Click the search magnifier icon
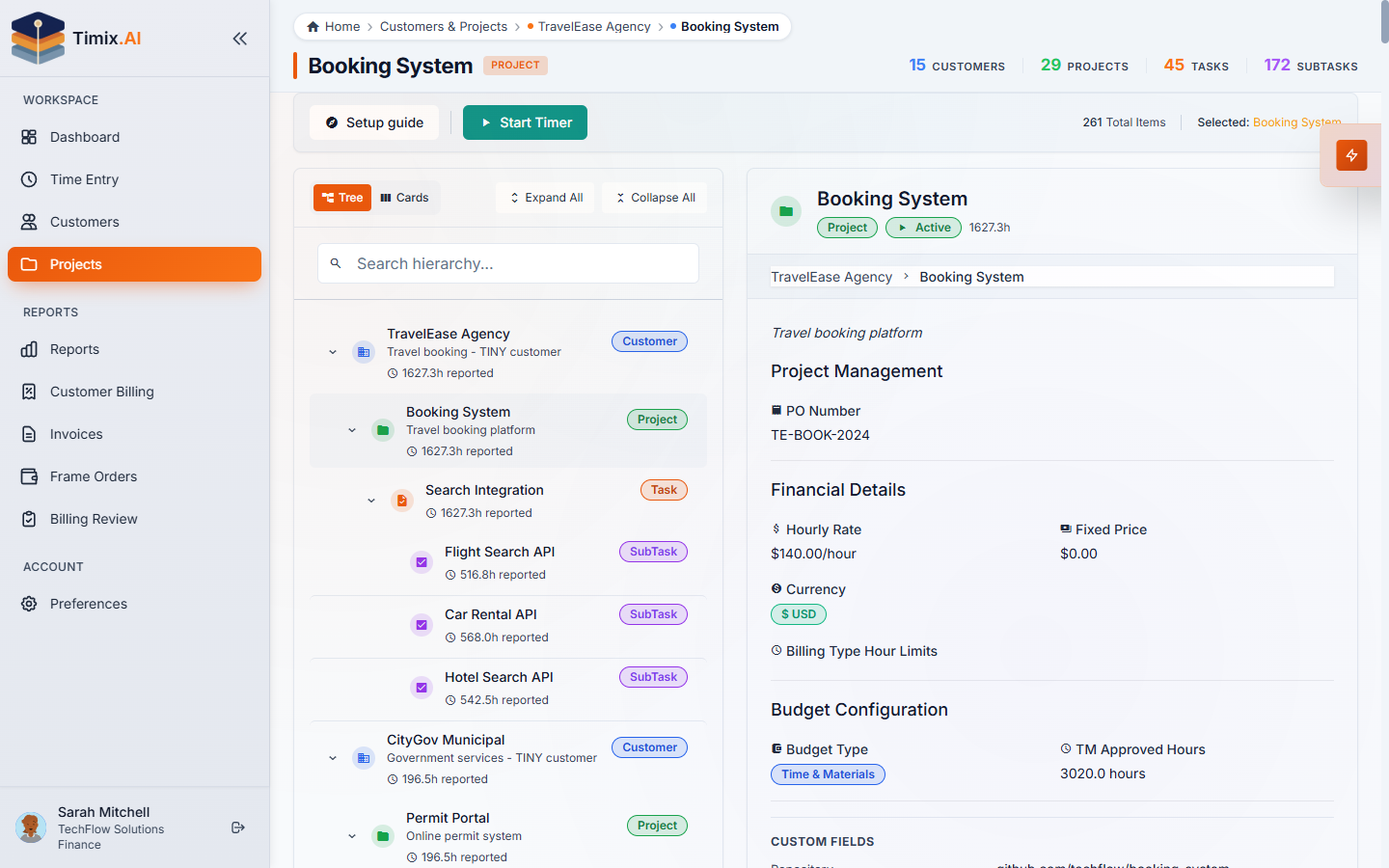1389x868 pixels. tap(336, 263)
